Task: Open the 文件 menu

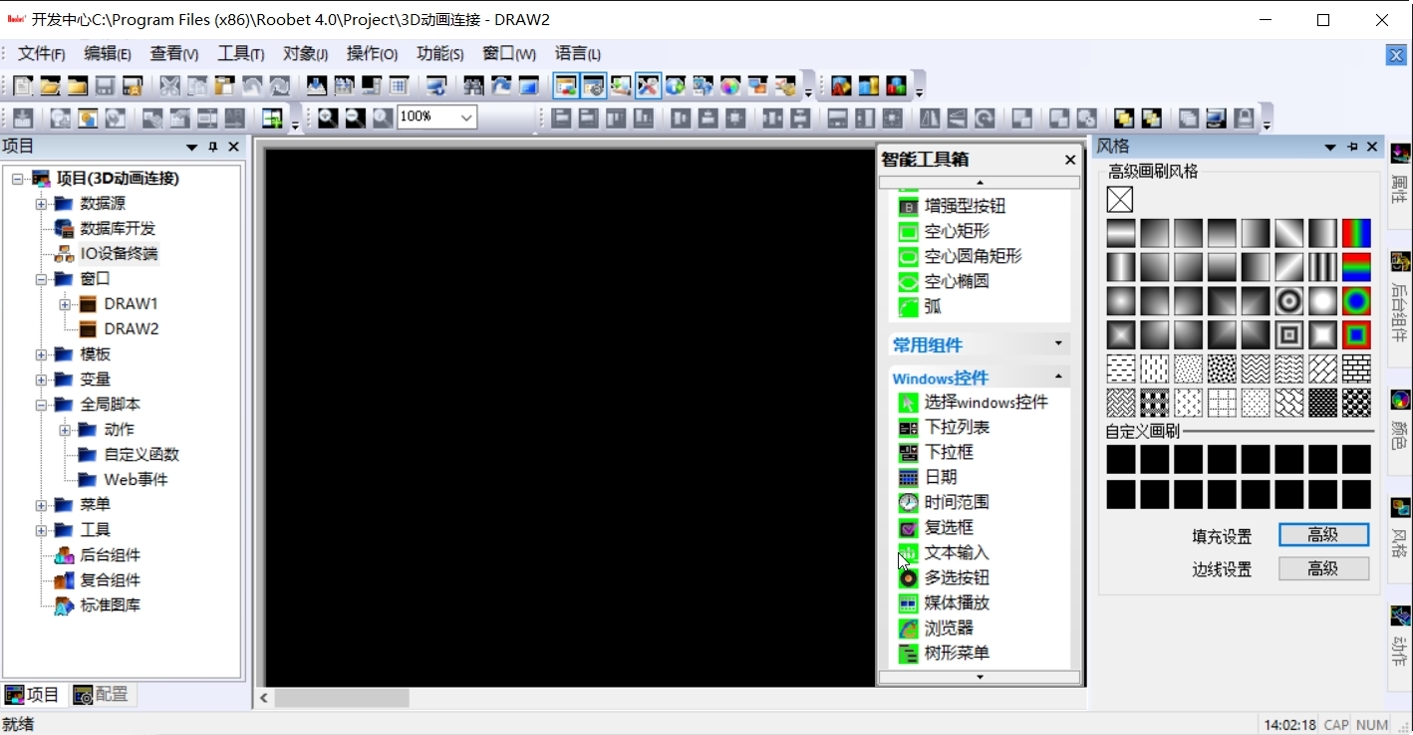Action: pos(41,54)
